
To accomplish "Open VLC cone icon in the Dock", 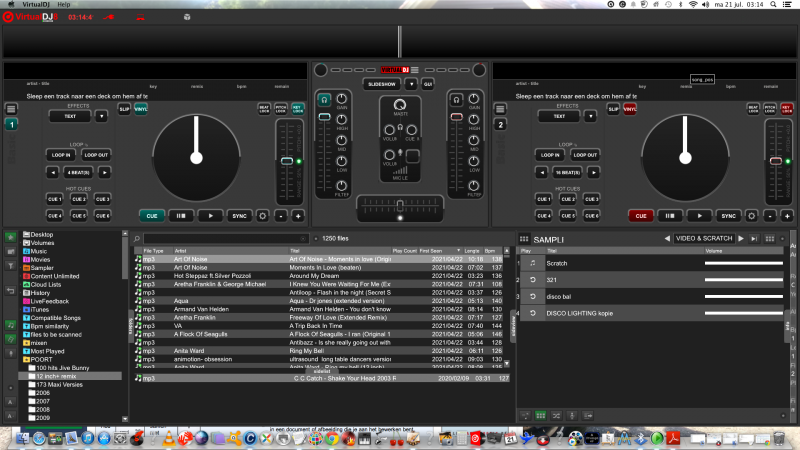I will click(168, 438).
